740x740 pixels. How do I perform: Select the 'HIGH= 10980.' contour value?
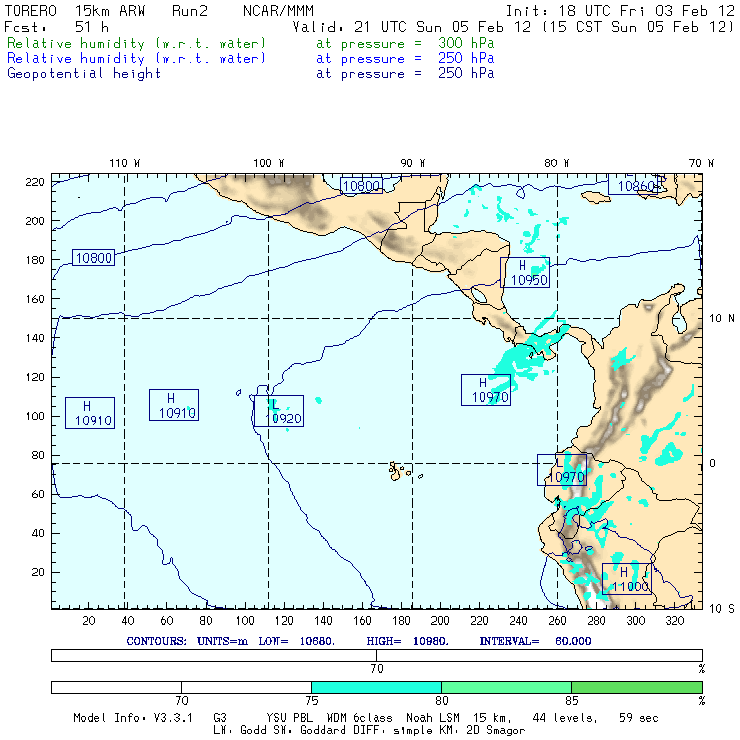pyautogui.click(x=407, y=641)
